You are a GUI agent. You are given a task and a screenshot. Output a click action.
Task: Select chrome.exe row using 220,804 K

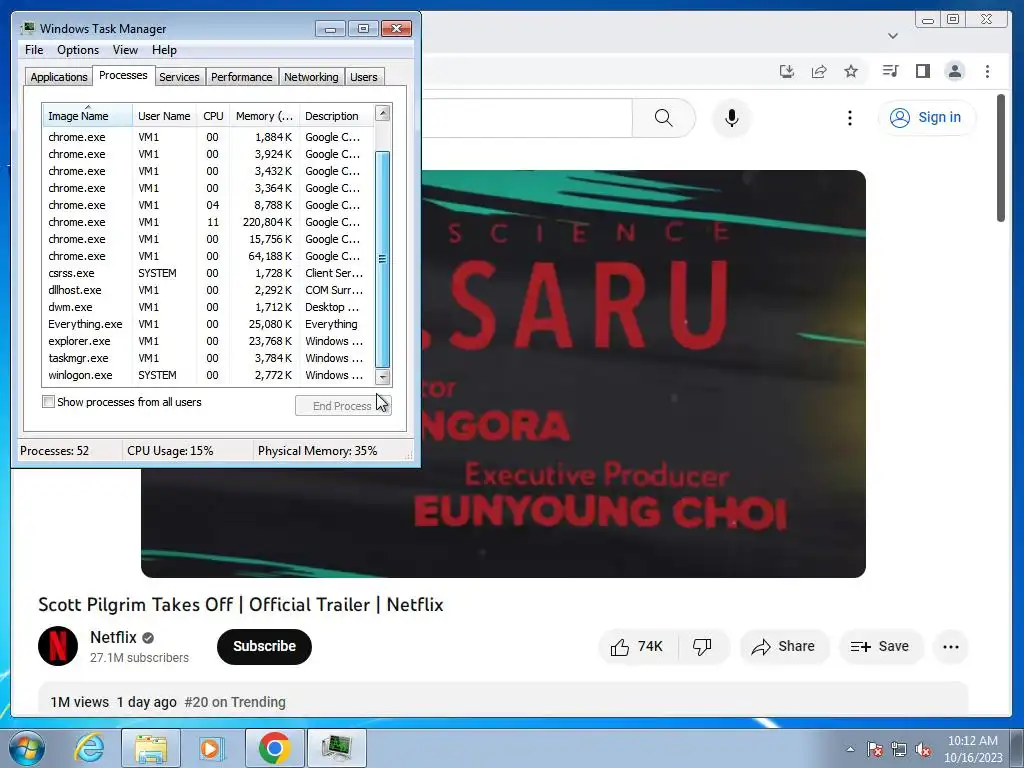coord(208,222)
